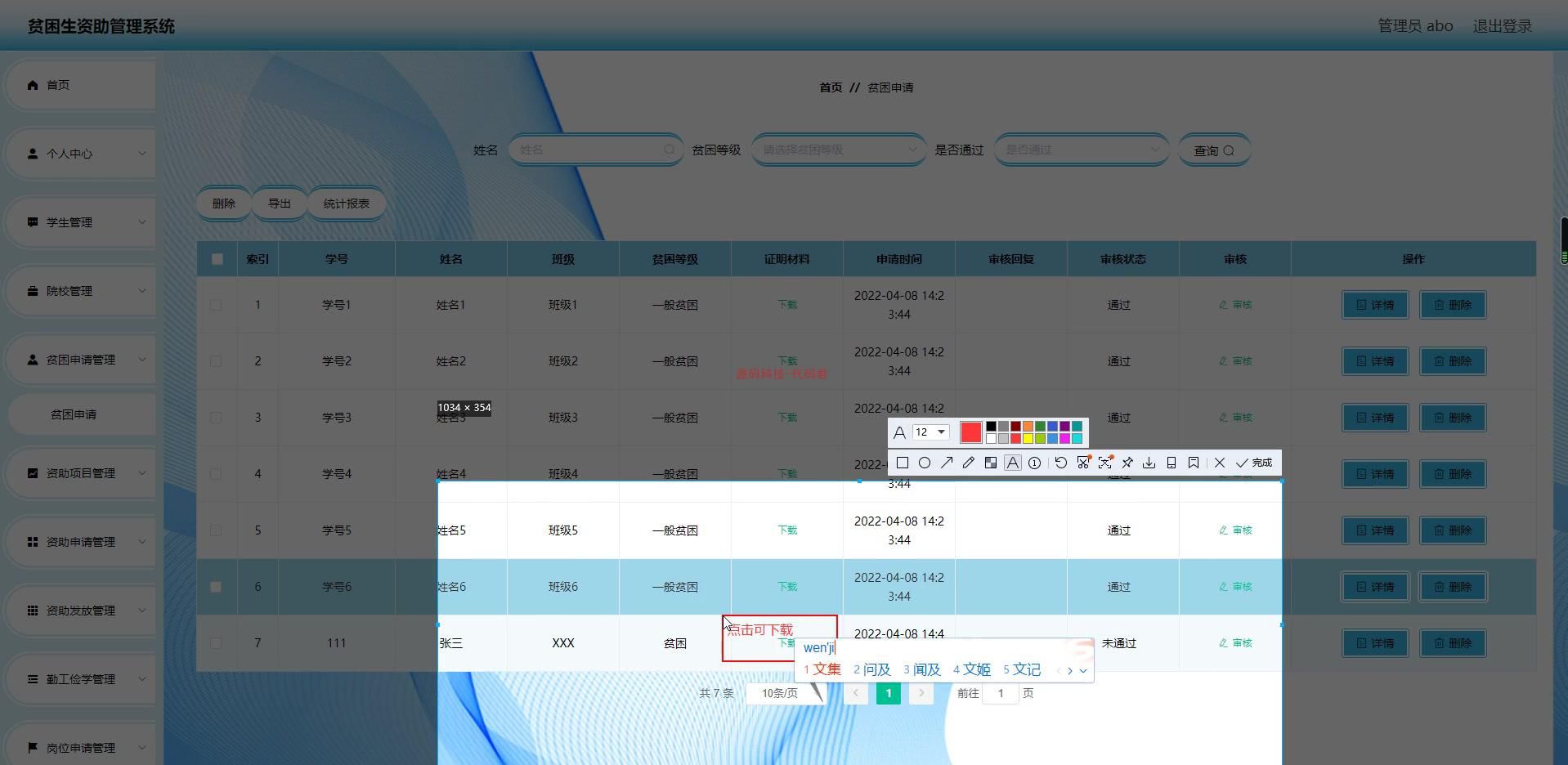Viewport: 1568px width, 765px height.
Task: Click the 统计报表 button
Action: (347, 204)
